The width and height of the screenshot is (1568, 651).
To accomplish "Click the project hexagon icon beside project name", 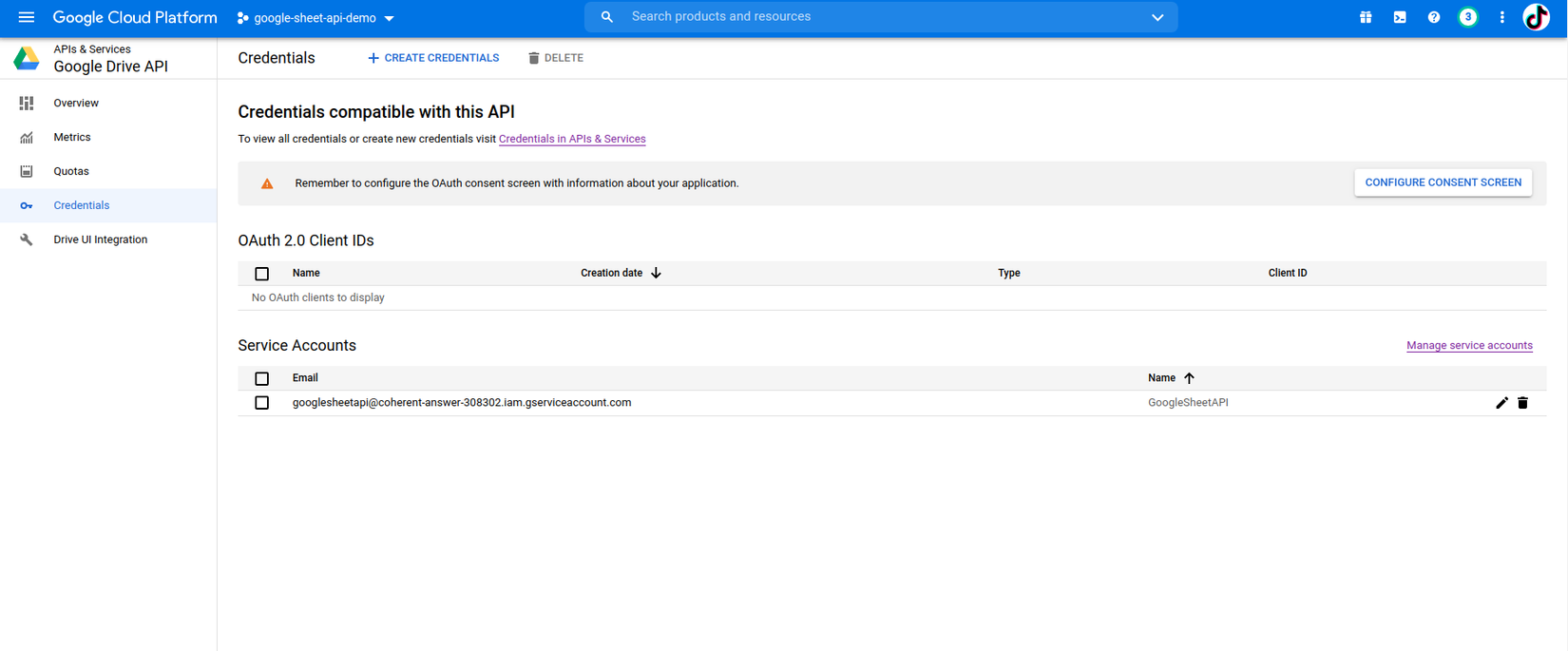I will [242, 18].
